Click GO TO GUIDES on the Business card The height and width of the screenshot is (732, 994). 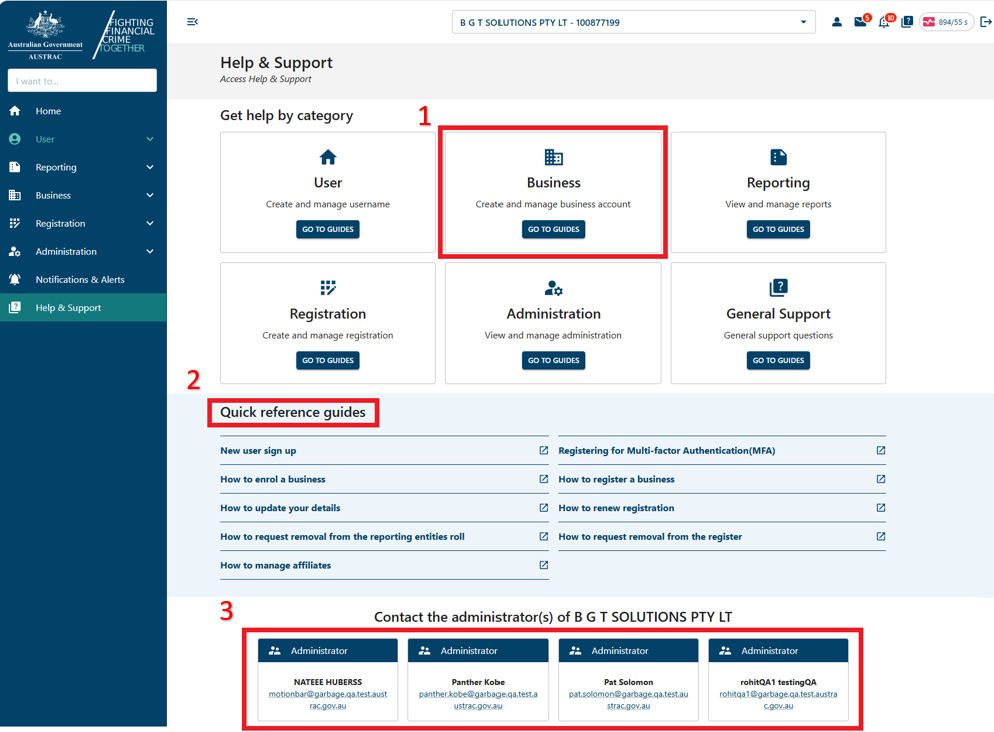(553, 229)
